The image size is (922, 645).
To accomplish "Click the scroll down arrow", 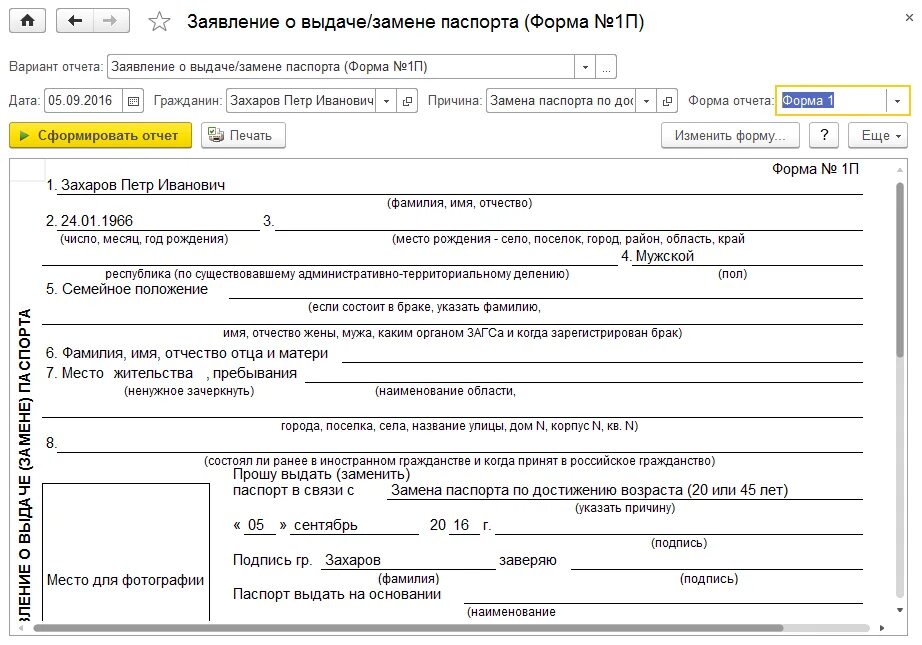I will click(900, 610).
